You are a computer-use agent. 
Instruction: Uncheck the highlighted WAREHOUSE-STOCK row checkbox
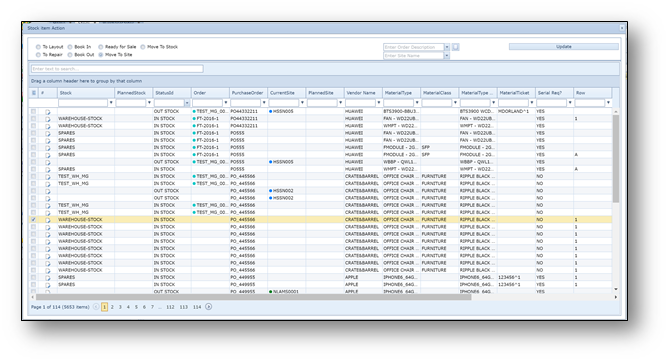click(x=34, y=220)
